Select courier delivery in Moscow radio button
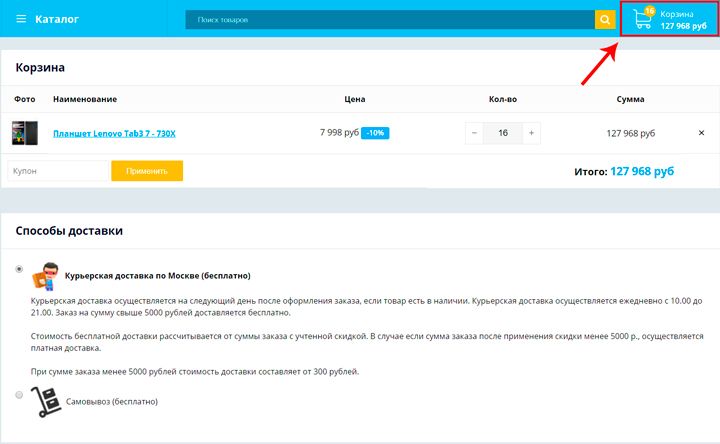The height and width of the screenshot is (444, 720). (x=19, y=269)
